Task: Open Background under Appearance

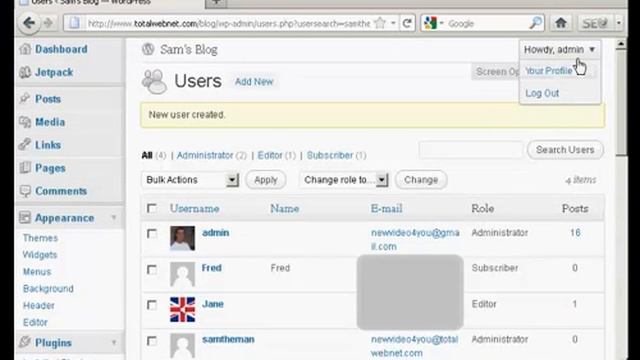Action: (x=48, y=289)
